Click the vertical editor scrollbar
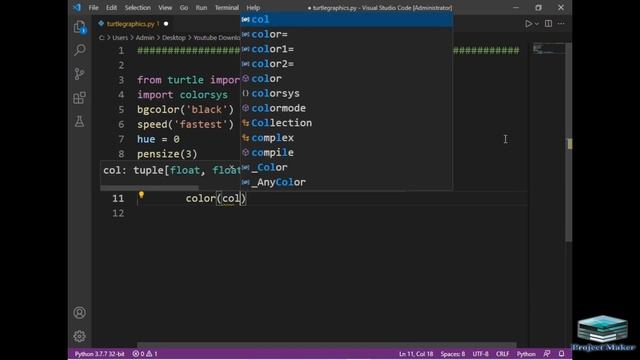The height and width of the screenshot is (360, 640). click(569, 143)
